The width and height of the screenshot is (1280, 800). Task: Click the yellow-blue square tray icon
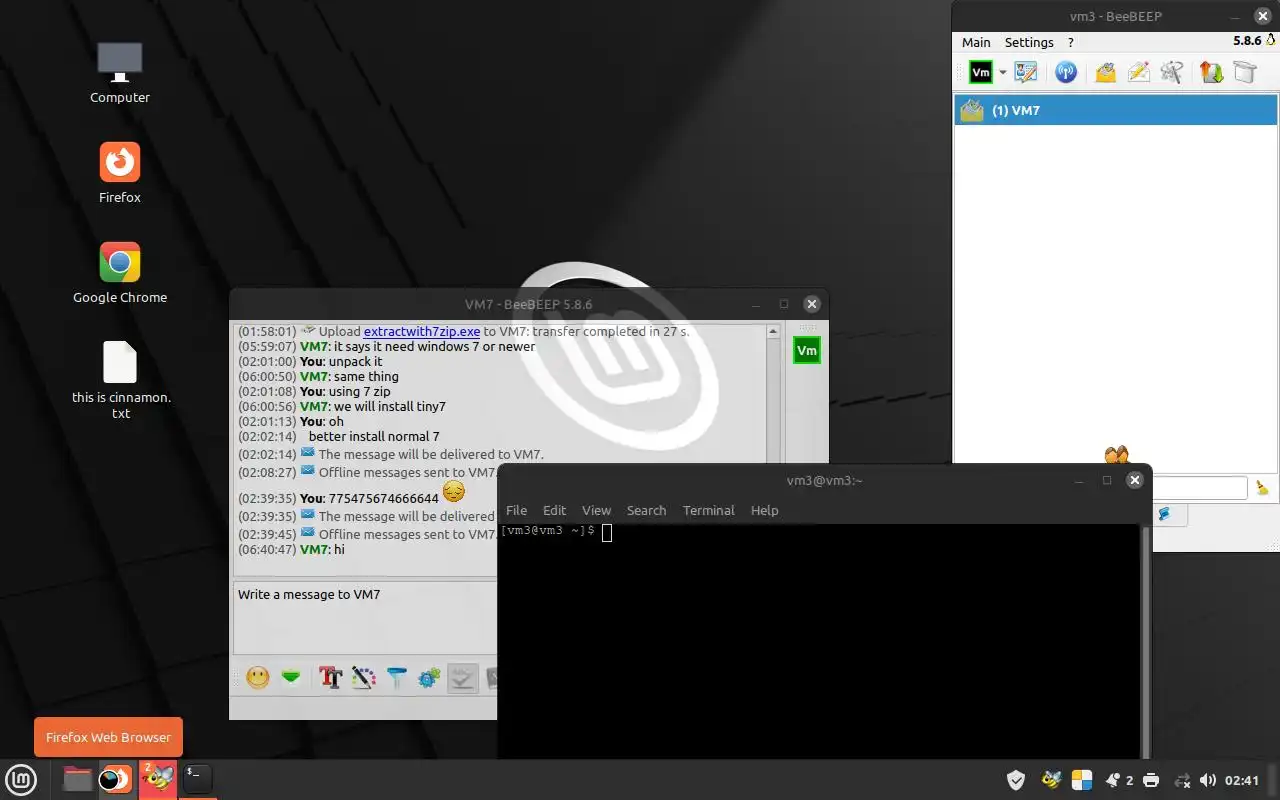(x=1082, y=780)
